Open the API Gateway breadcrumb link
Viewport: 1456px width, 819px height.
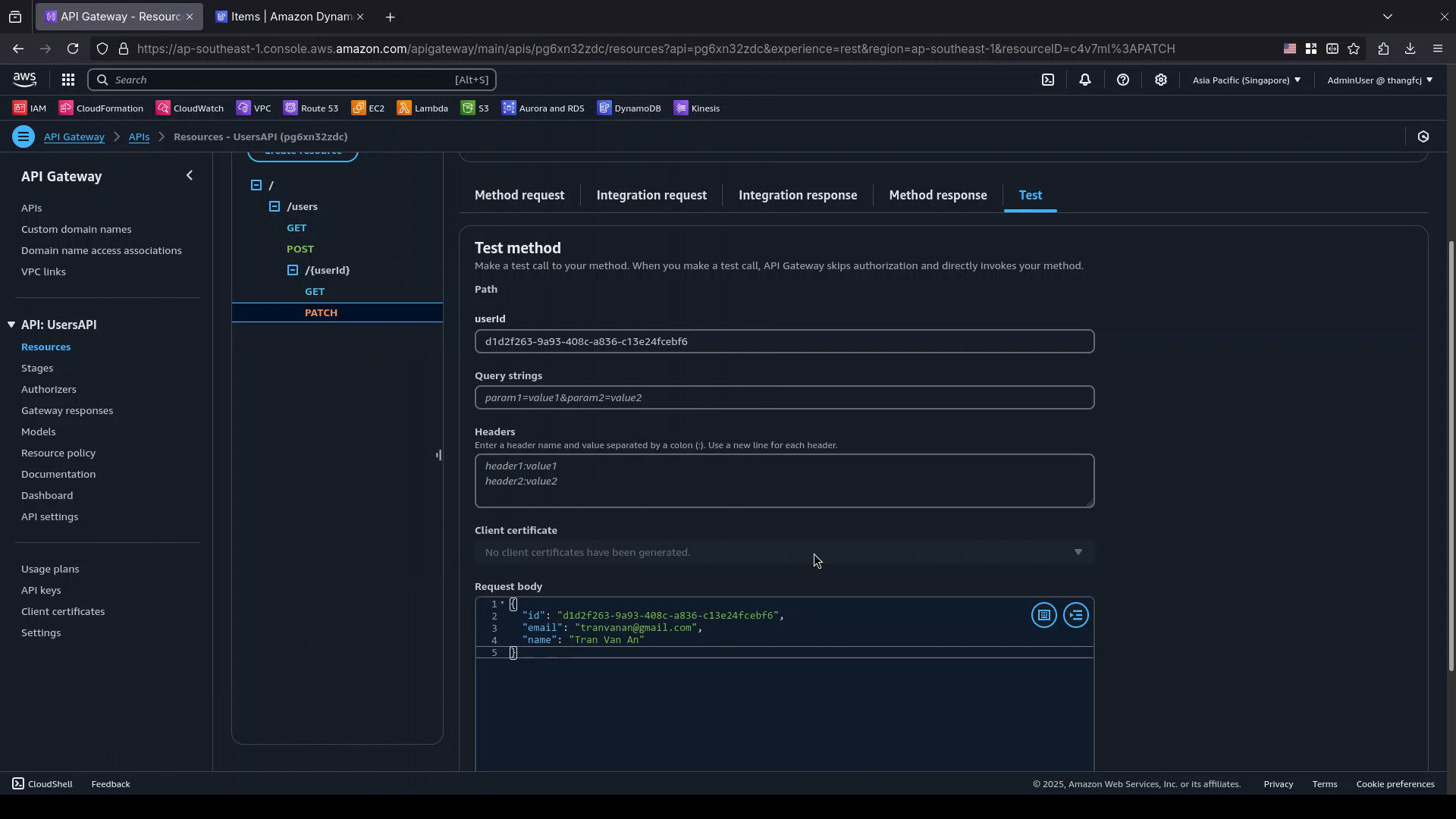[x=74, y=136]
